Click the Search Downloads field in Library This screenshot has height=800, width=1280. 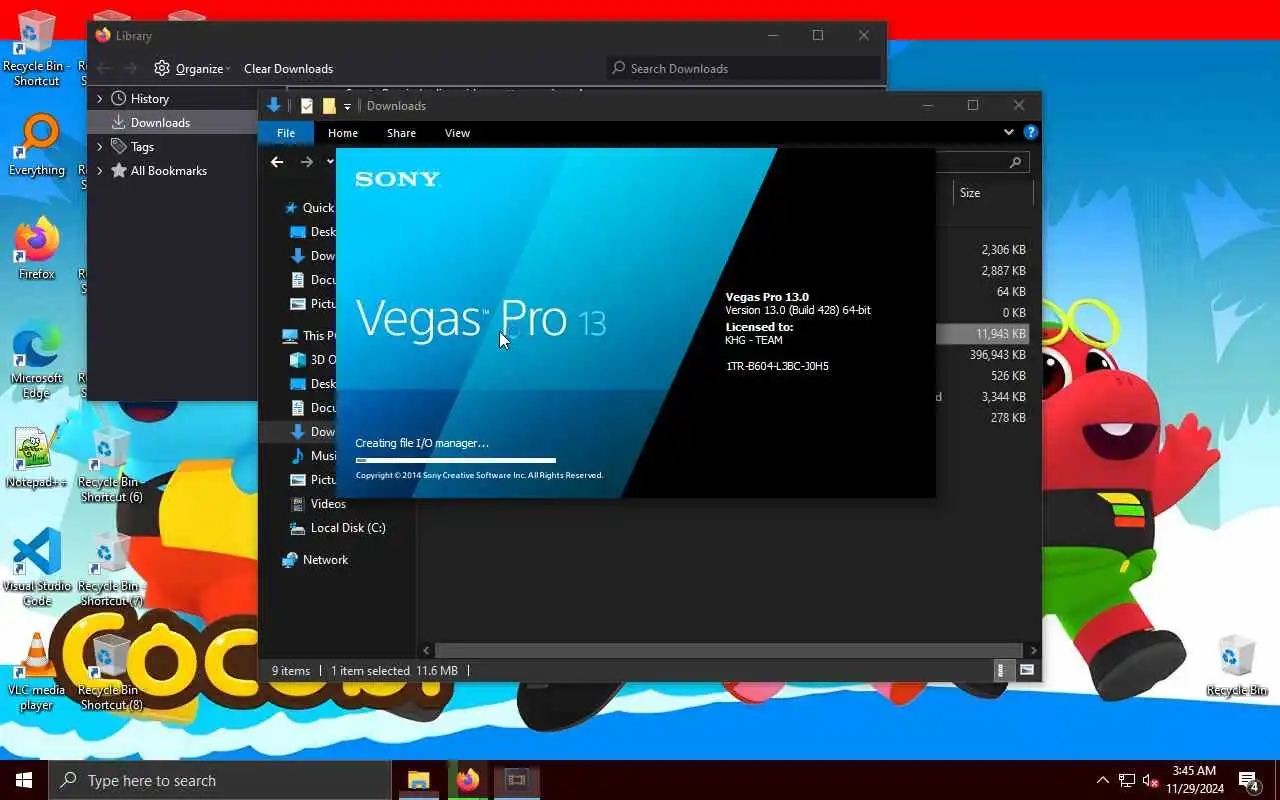742,68
